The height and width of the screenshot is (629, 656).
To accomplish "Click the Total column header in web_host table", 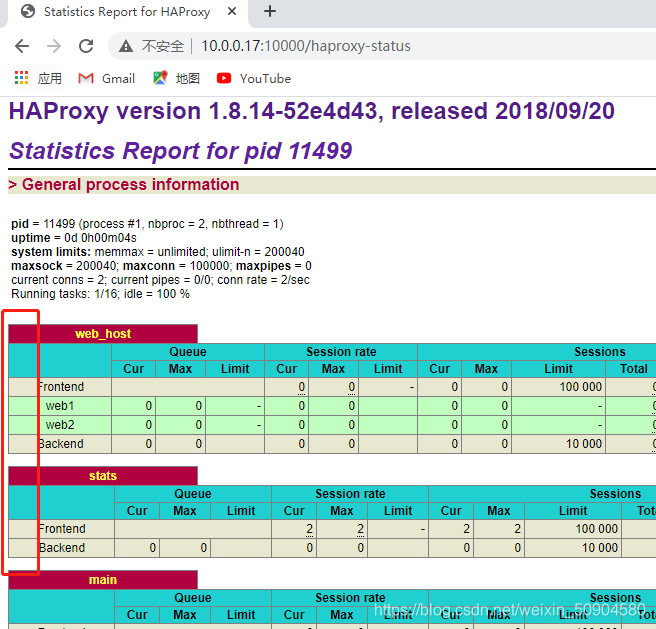I will pyautogui.click(x=633, y=369).
